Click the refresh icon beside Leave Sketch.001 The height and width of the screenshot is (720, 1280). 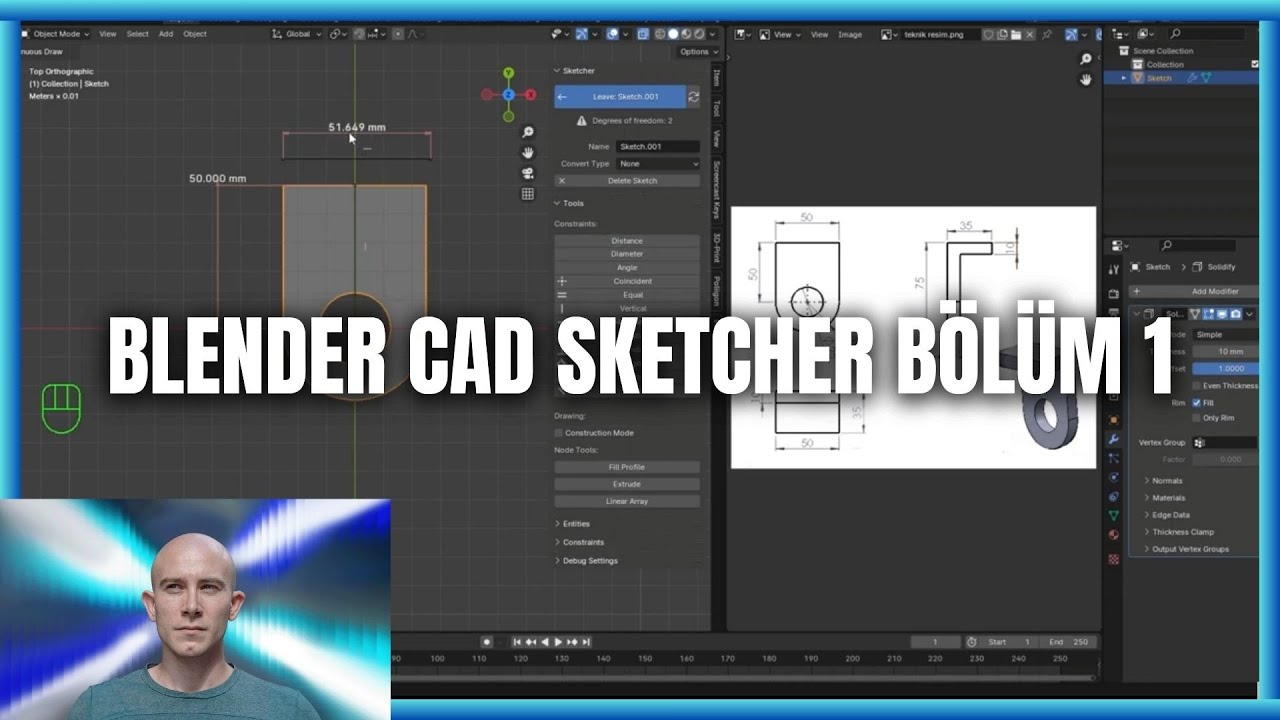(694, 97)
